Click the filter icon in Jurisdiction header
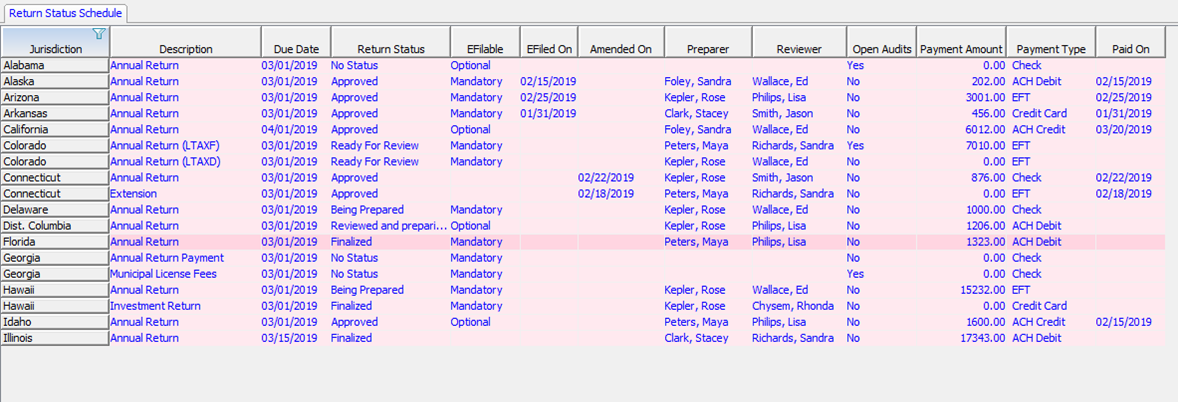The width and height of the screenshot is (1178, 402). [98, 33]
